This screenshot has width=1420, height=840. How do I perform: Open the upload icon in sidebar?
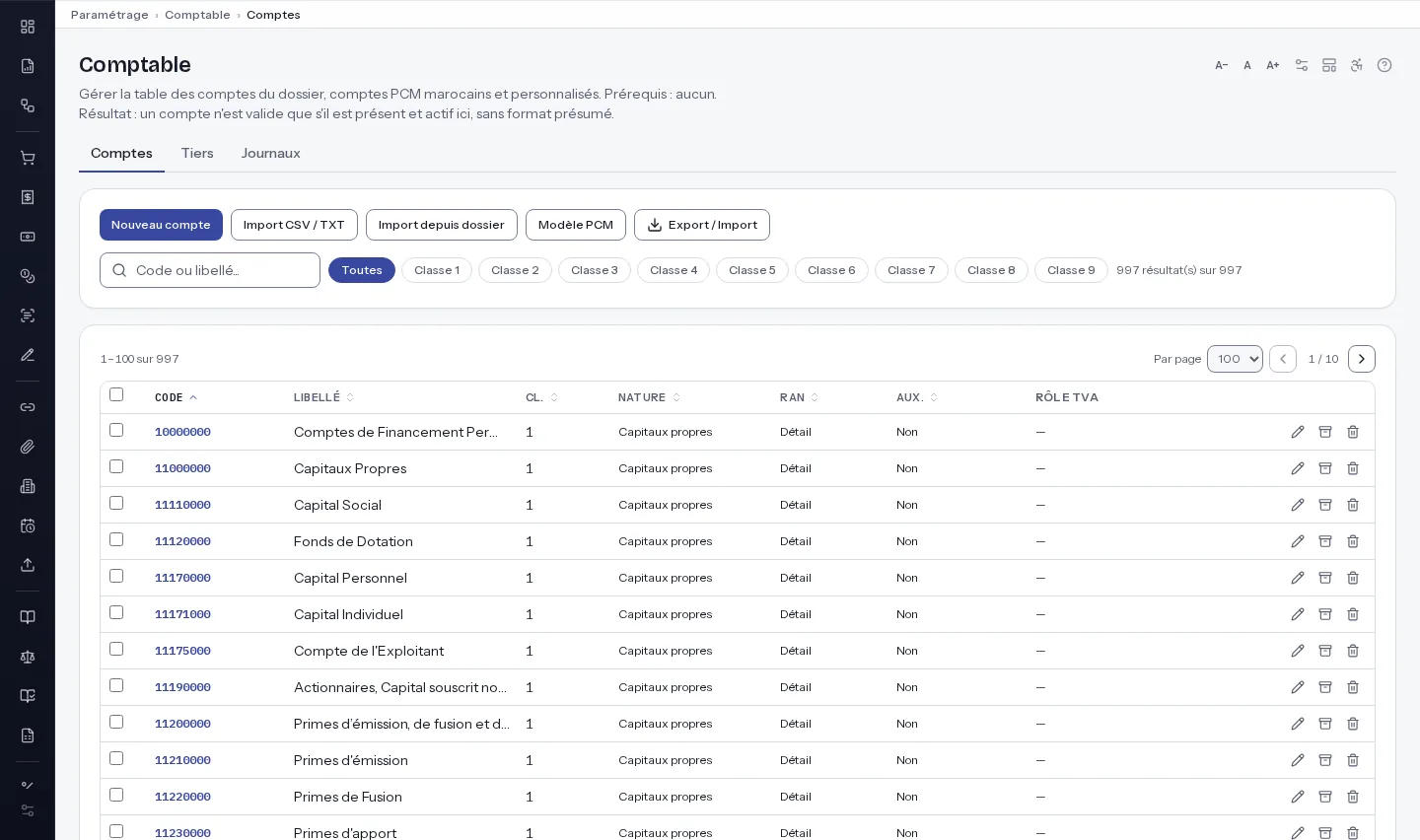pos(28,565)
